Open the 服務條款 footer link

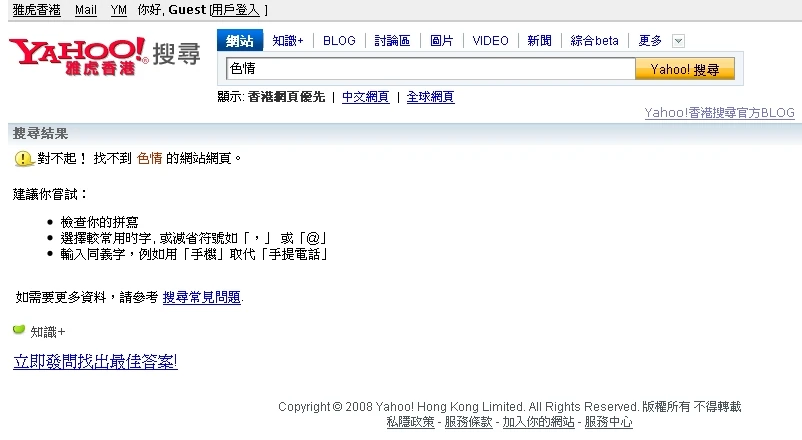[469, 422]
